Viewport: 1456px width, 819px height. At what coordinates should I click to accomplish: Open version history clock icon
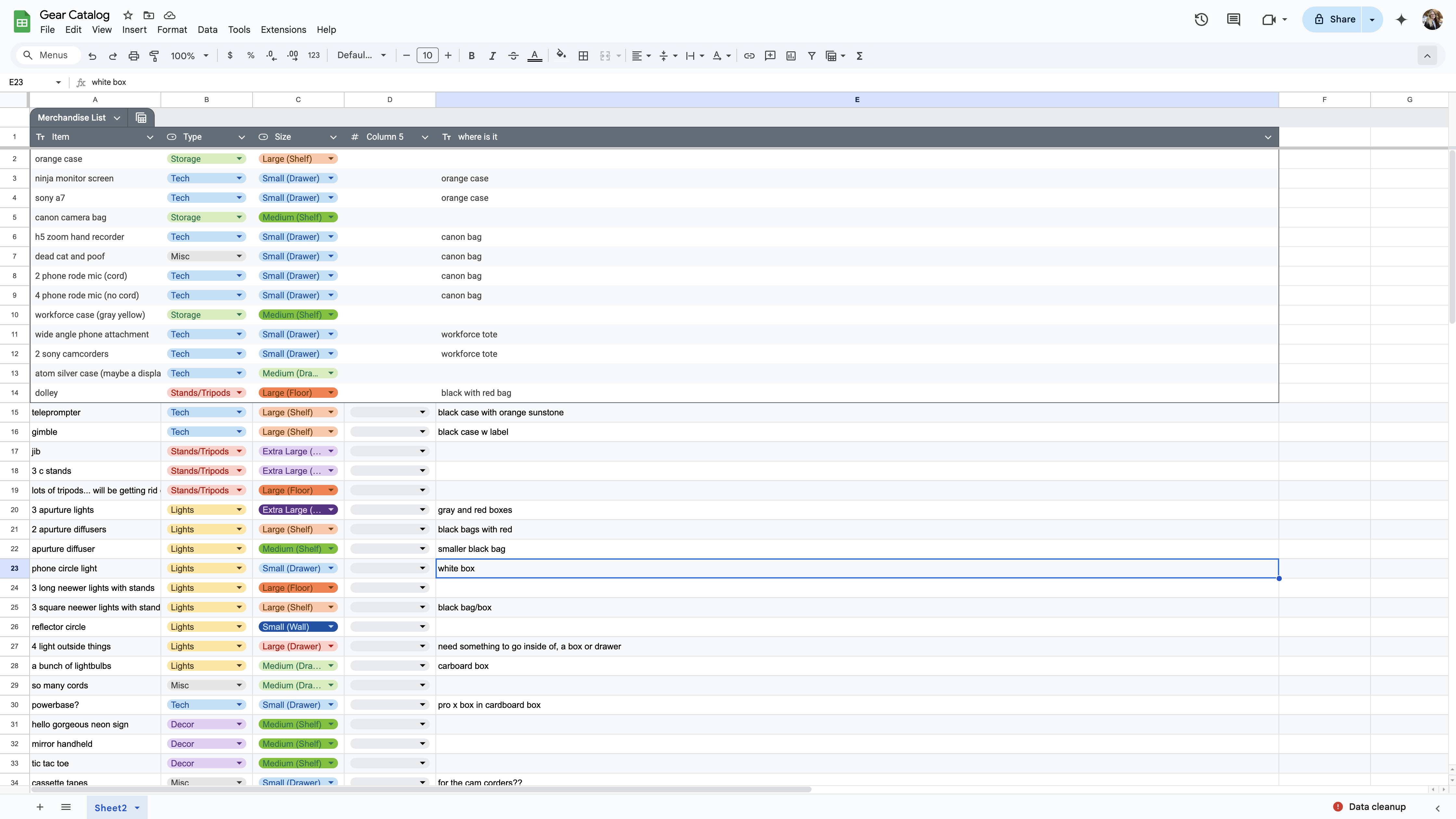[1201, 20]
